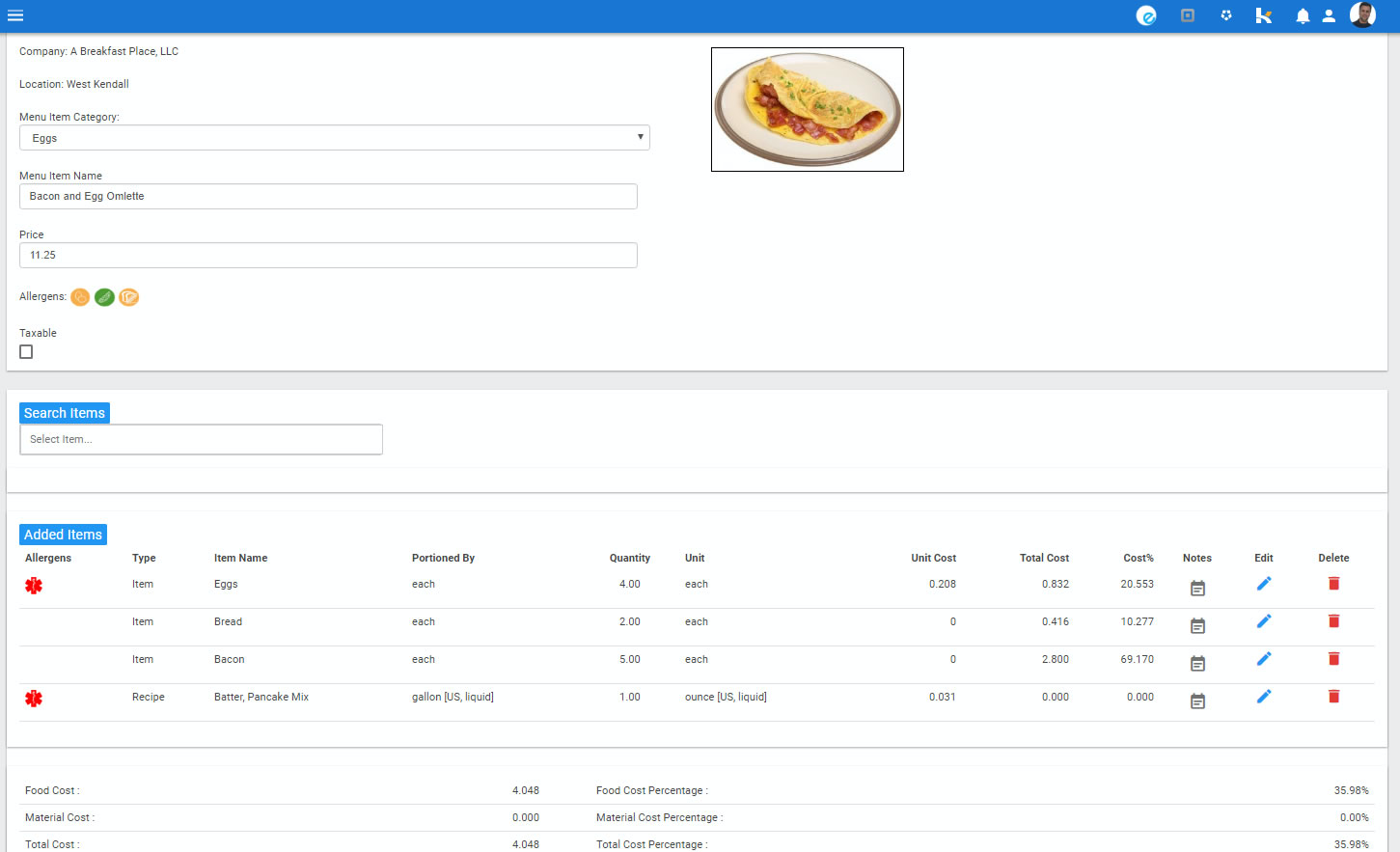The height and width of the screenshot is (852, 1400).
Task: Click the settings gear icon in top bar
Action: 1225,15
